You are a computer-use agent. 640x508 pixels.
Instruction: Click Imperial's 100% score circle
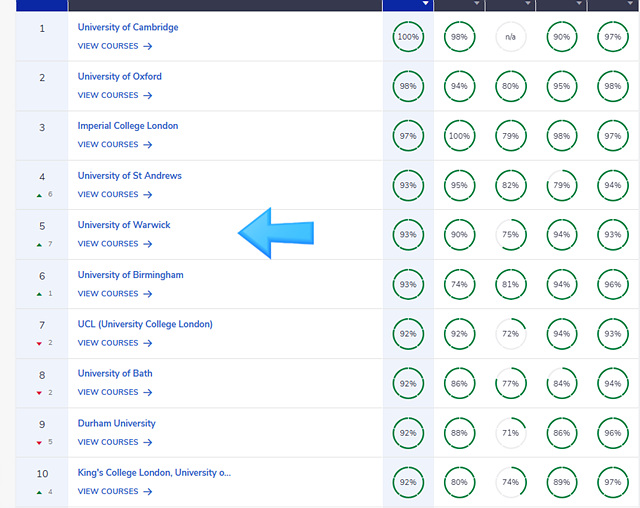click(x=459, y=136)
